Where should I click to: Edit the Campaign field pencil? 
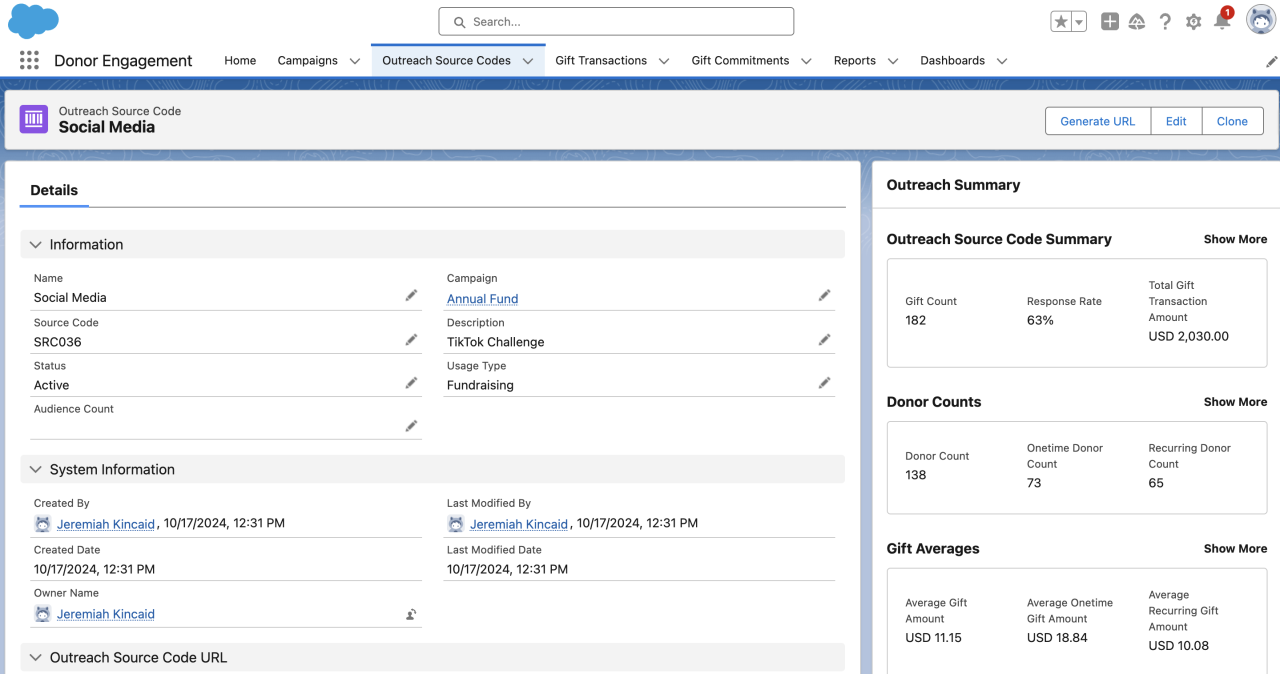pos(824,295)
